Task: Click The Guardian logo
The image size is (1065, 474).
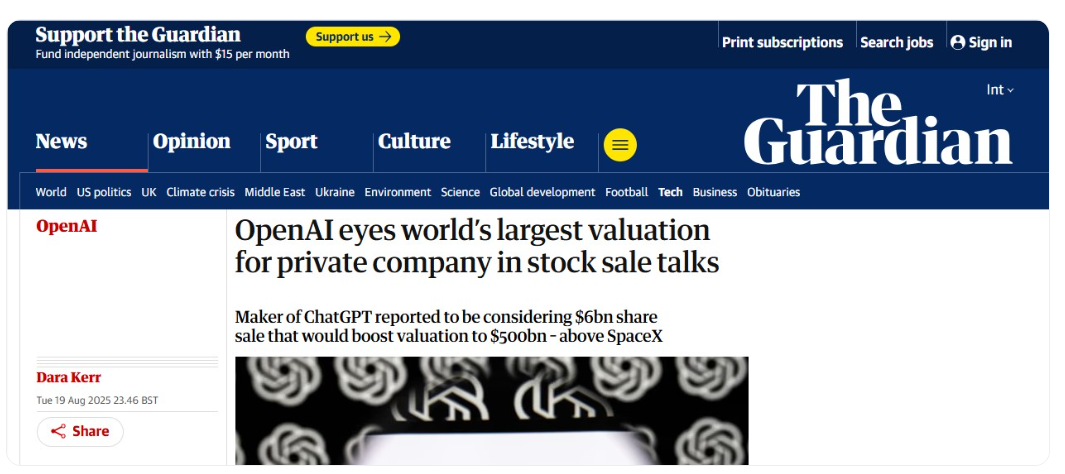Action: (x=878, y=124)
